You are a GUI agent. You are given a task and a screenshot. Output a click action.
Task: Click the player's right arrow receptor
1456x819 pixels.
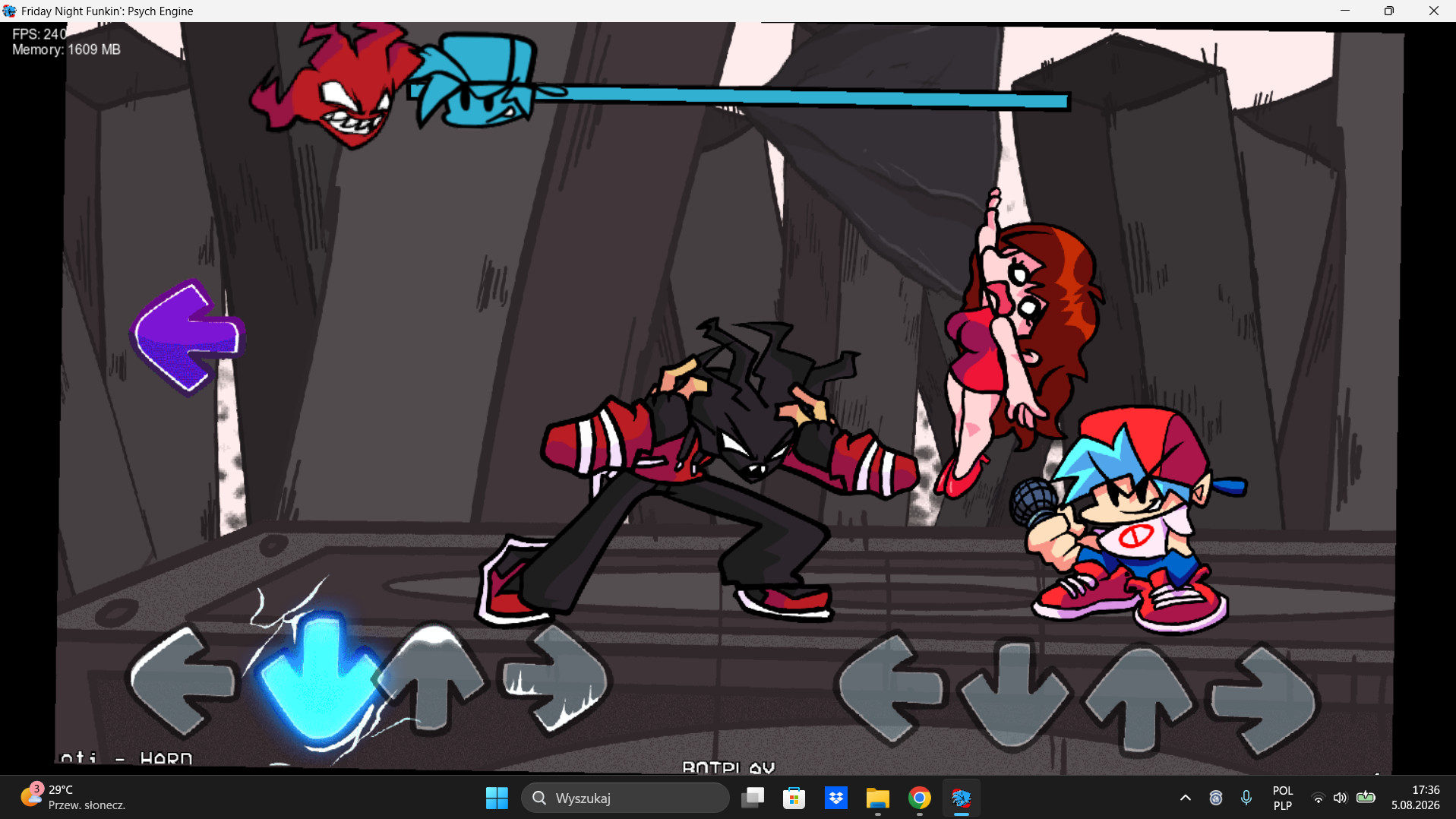[x=1263, y=700]
